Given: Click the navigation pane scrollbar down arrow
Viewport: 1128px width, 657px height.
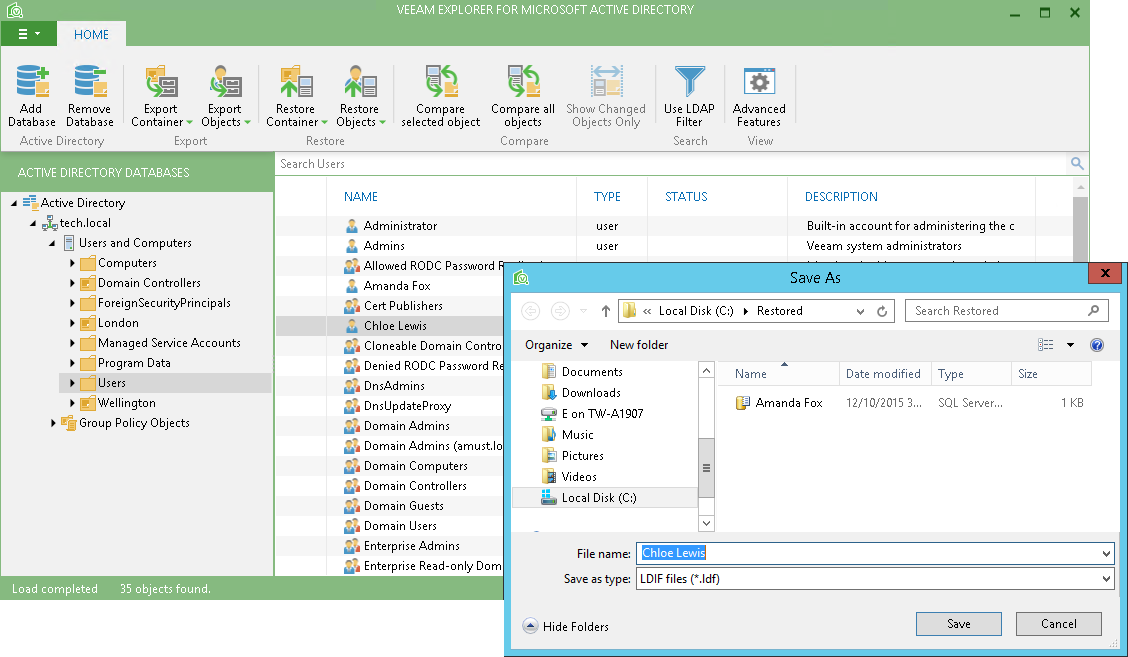Looking at the screenshot, I should [706, 523].
